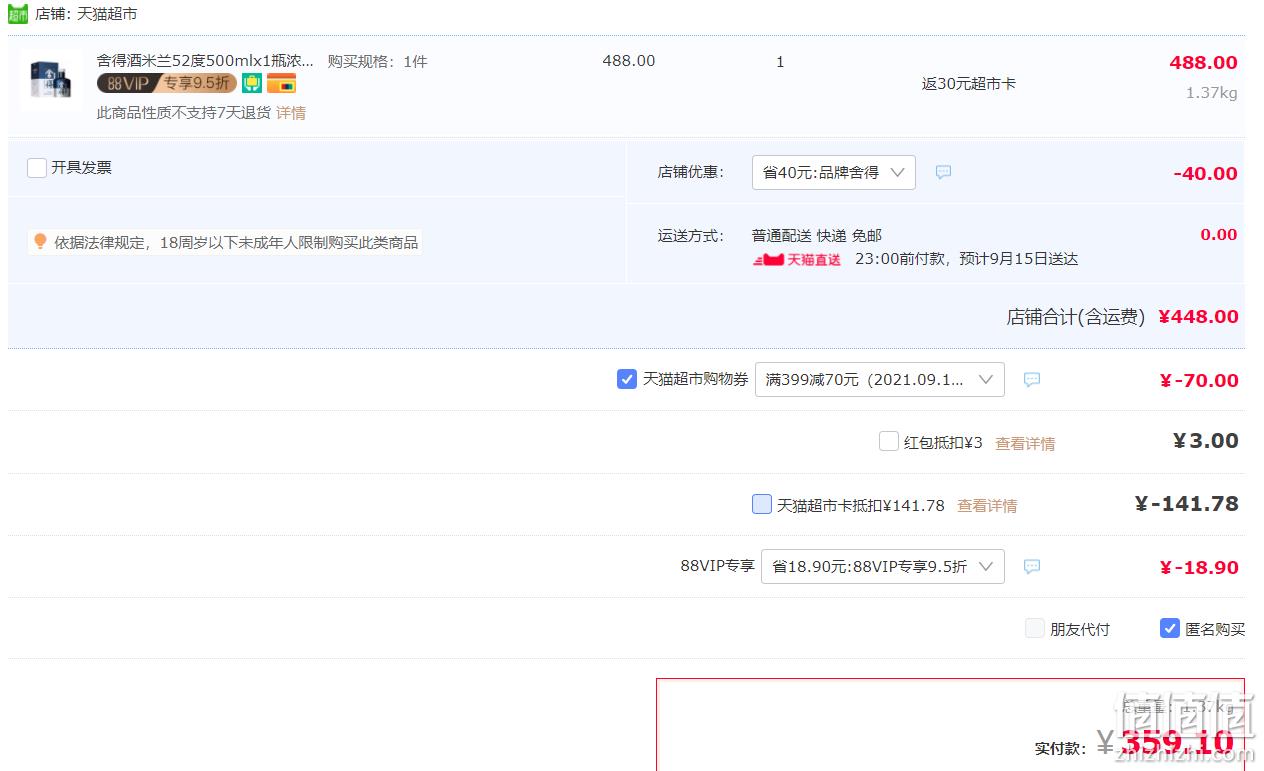Click 详情 link after the 7天退货 notice

point(291,113)
